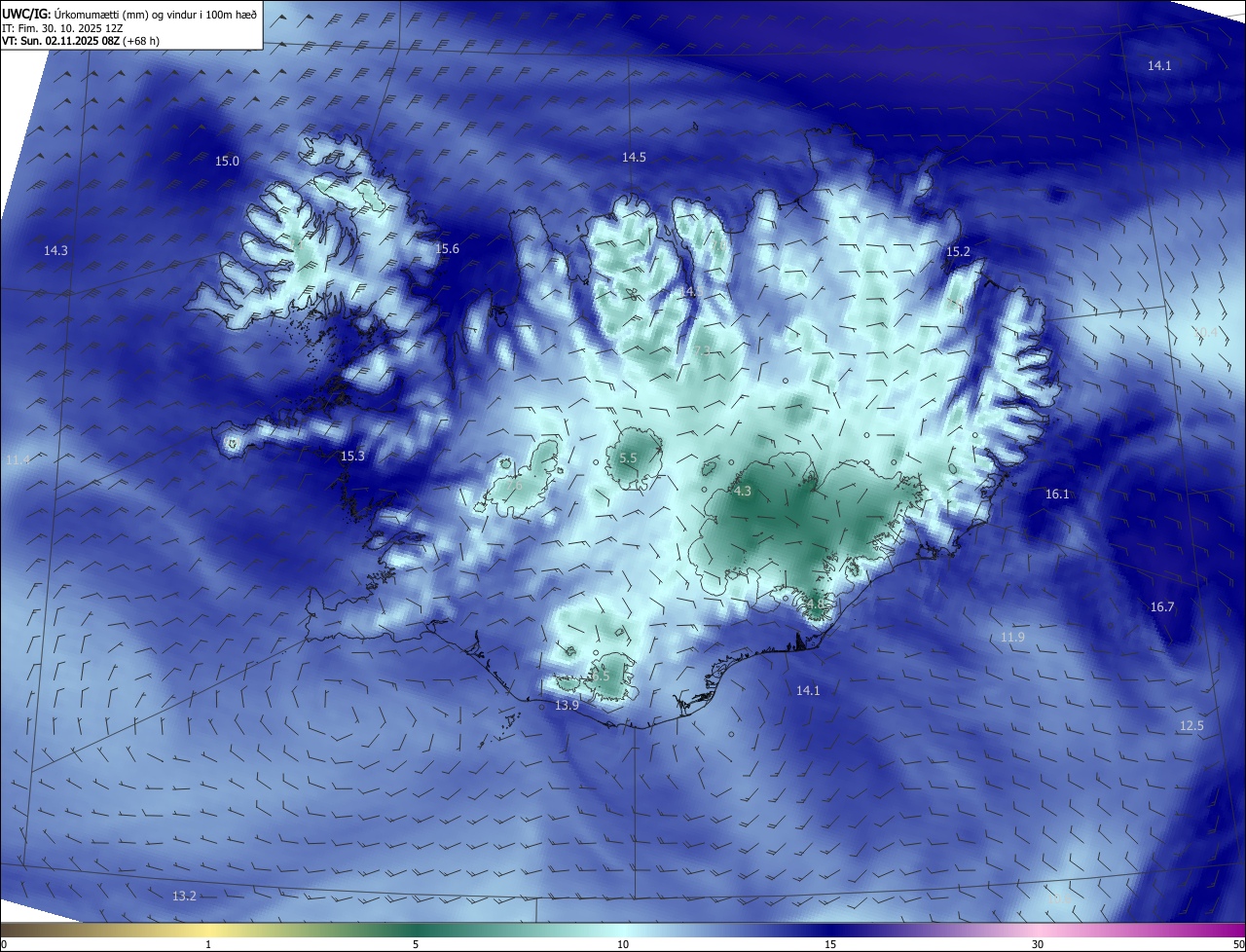1246x952 pixels.
Task: Click the green colorbar segment above tick 5
Action: point(416,930)
